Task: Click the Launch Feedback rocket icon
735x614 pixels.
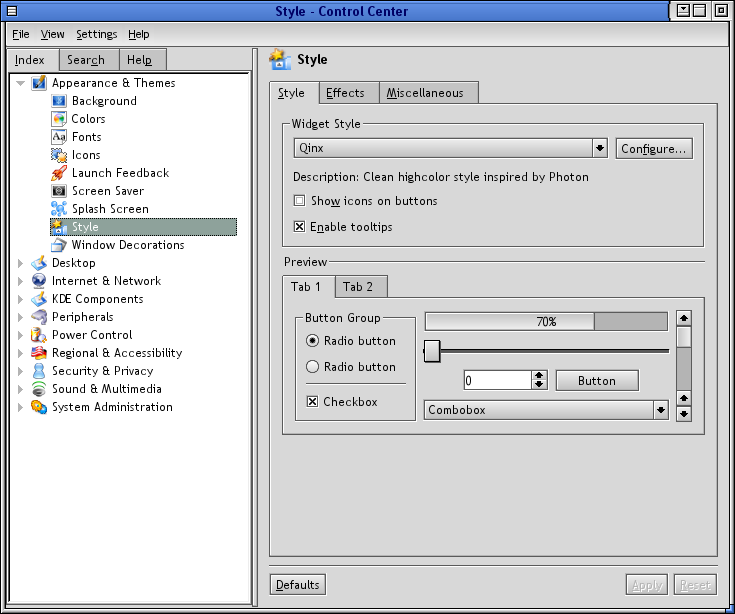Action: point(59,173)
